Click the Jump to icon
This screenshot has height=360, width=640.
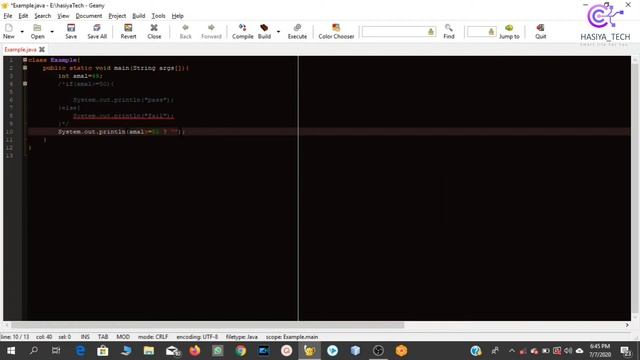509,31
